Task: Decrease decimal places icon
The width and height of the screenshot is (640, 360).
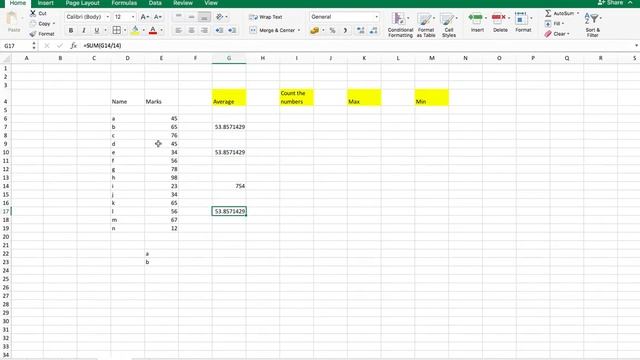Action: [x=373, y=30]
